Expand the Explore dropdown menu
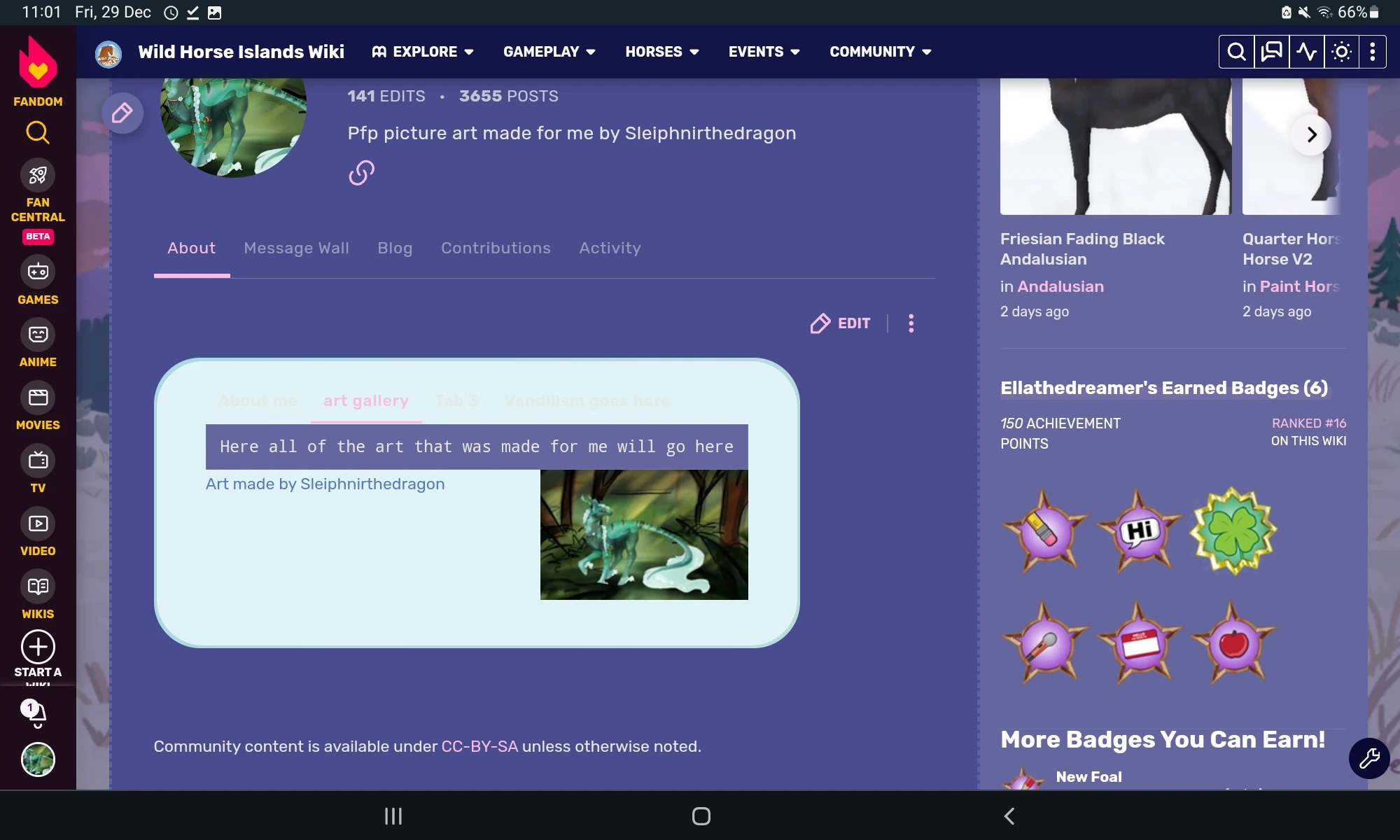This screenshot has height=840, width=1400. 423,52
